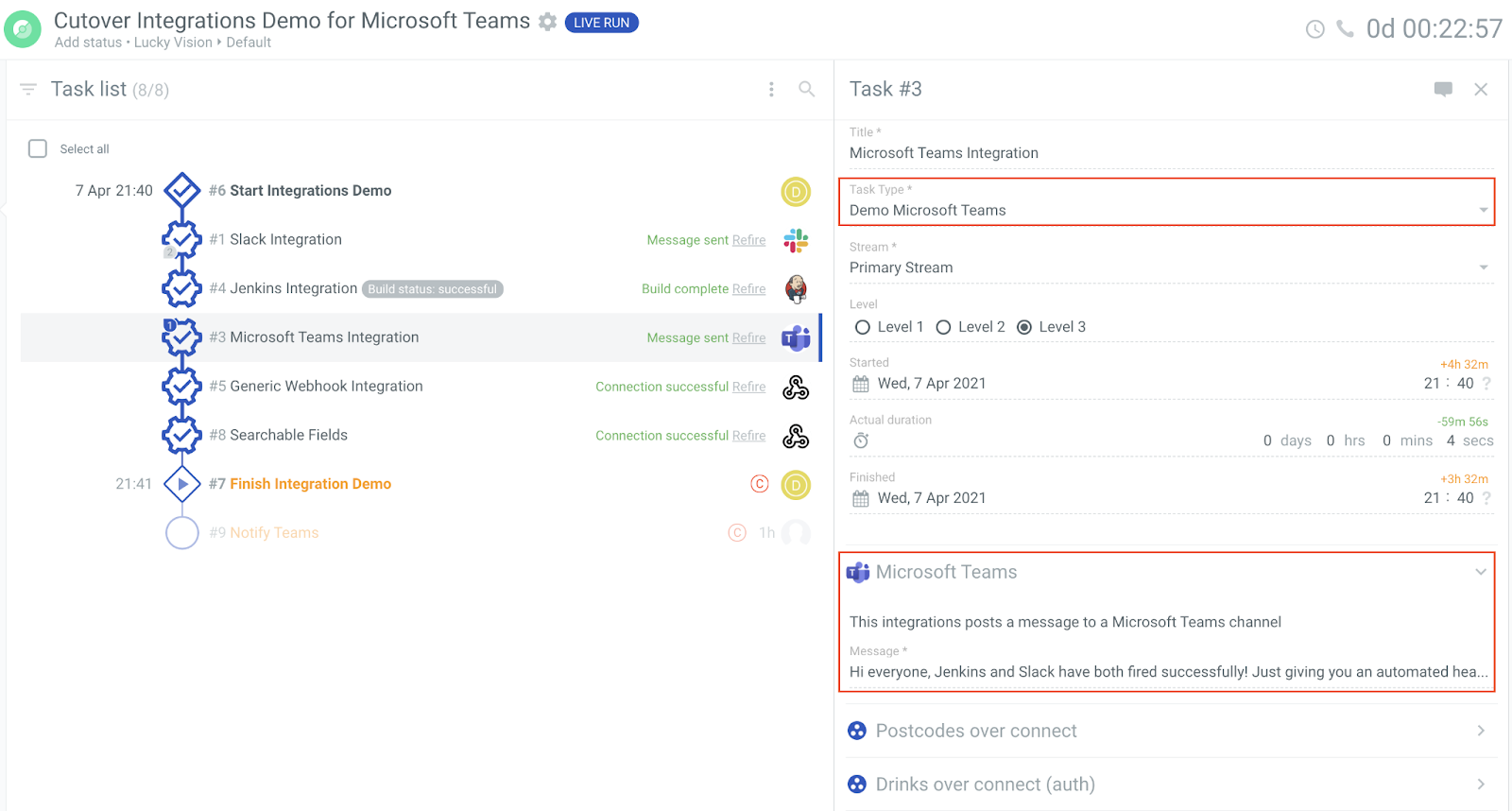This screenshot has width=1512, height=811.
Task: Click the Searchable Fields completed status node
Action: (182, 435)
